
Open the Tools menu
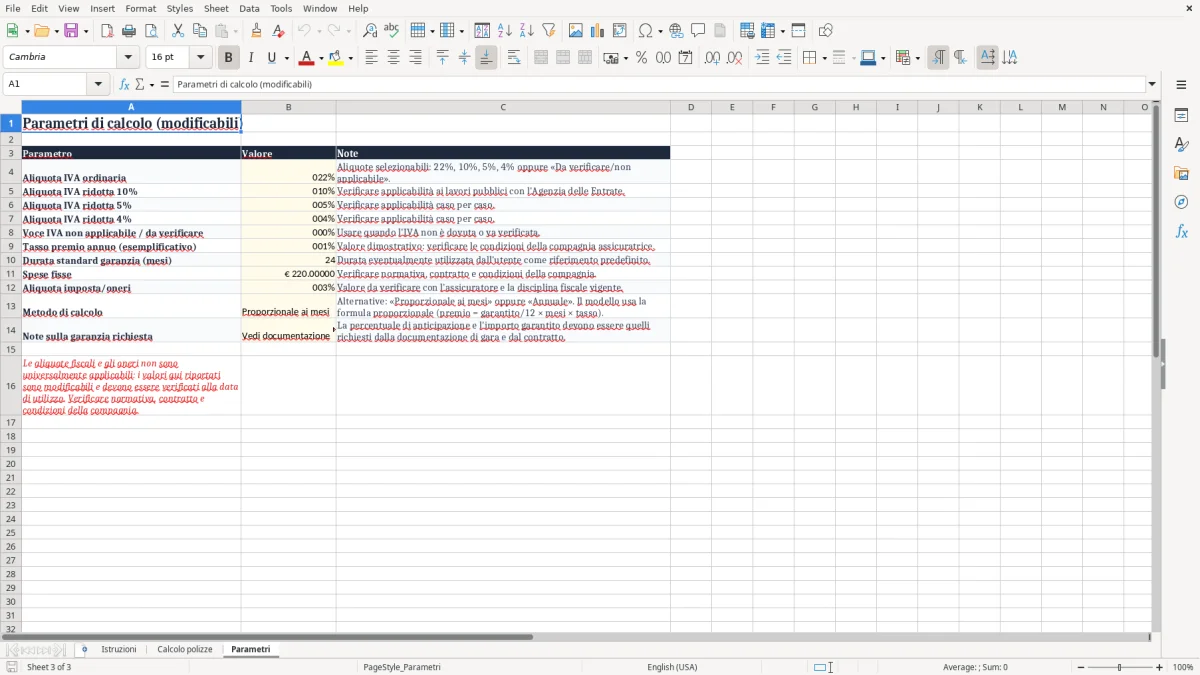pyautogui.click(x=281, y=8)
